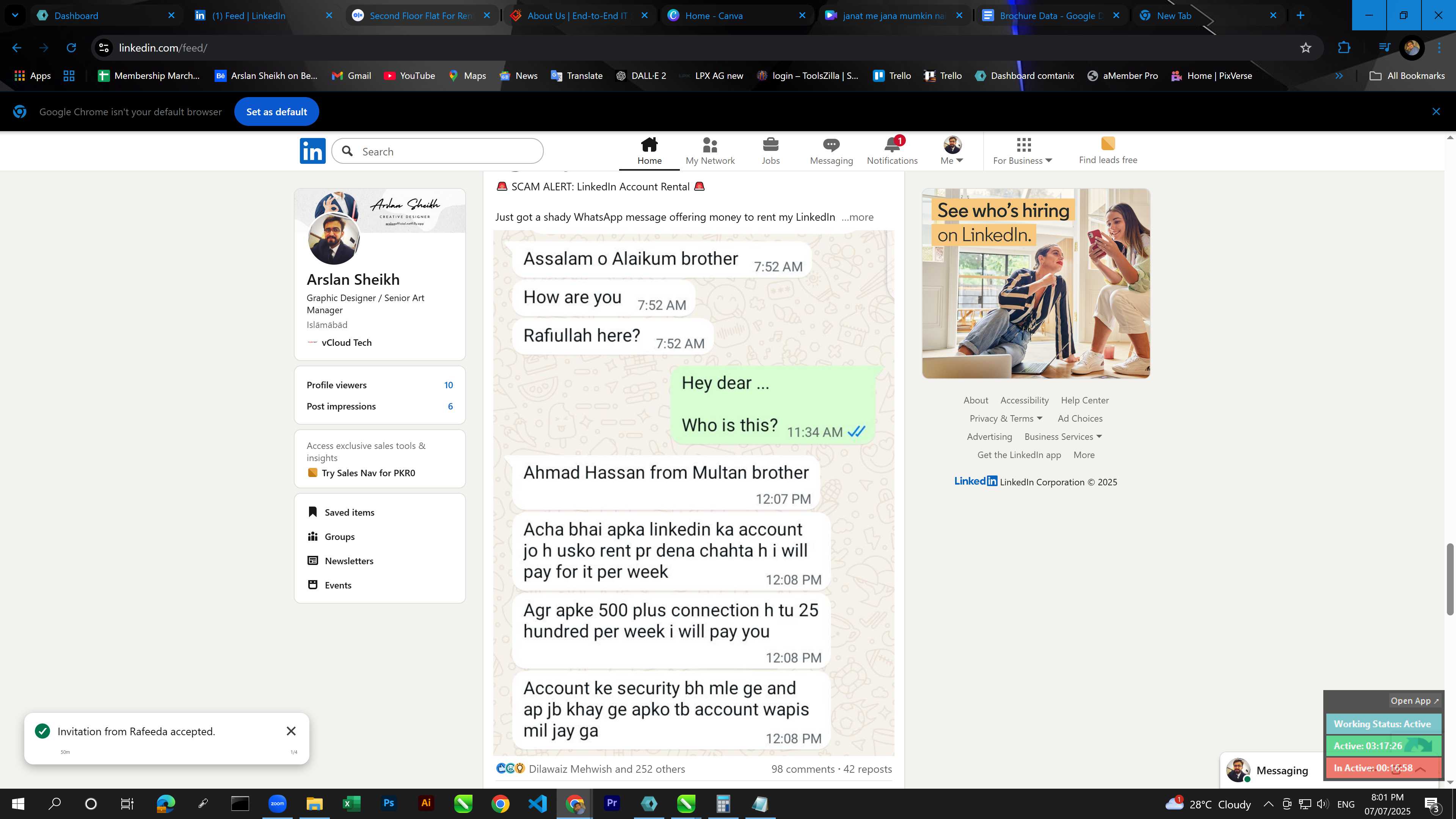Screen dimensions: 1456x819
Task: Open Premiere Pro from the taskbar
Action: tap(612, 804)
